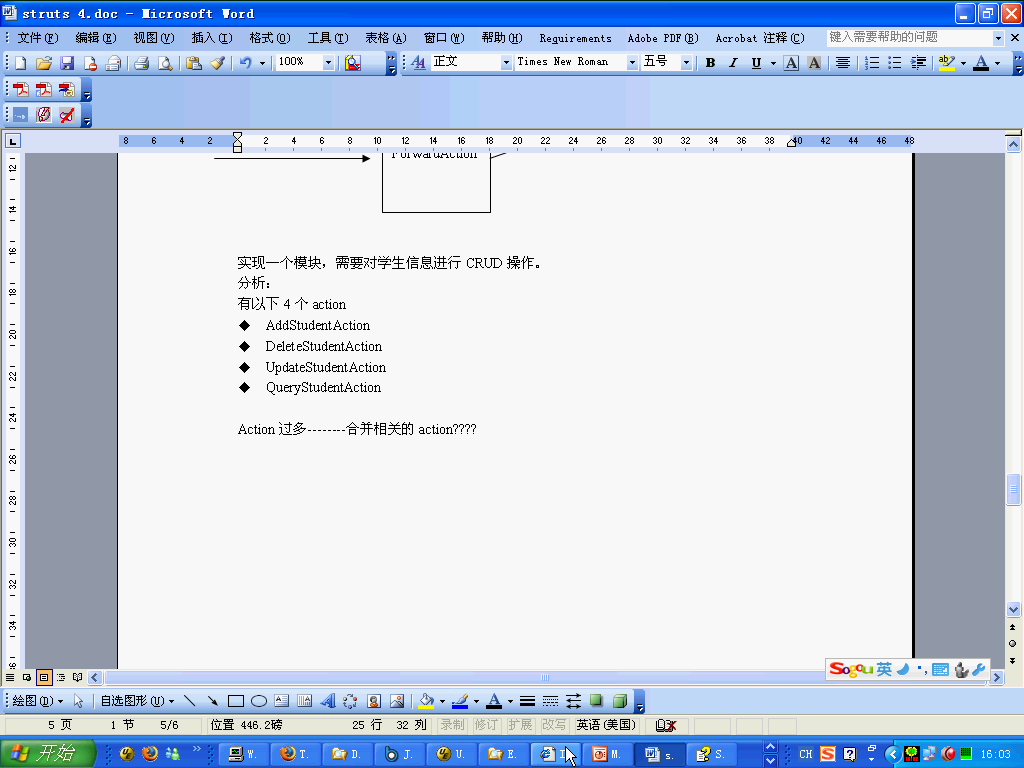Open the 文件 File menu
1024x768 pixels.
pos(38,38)
